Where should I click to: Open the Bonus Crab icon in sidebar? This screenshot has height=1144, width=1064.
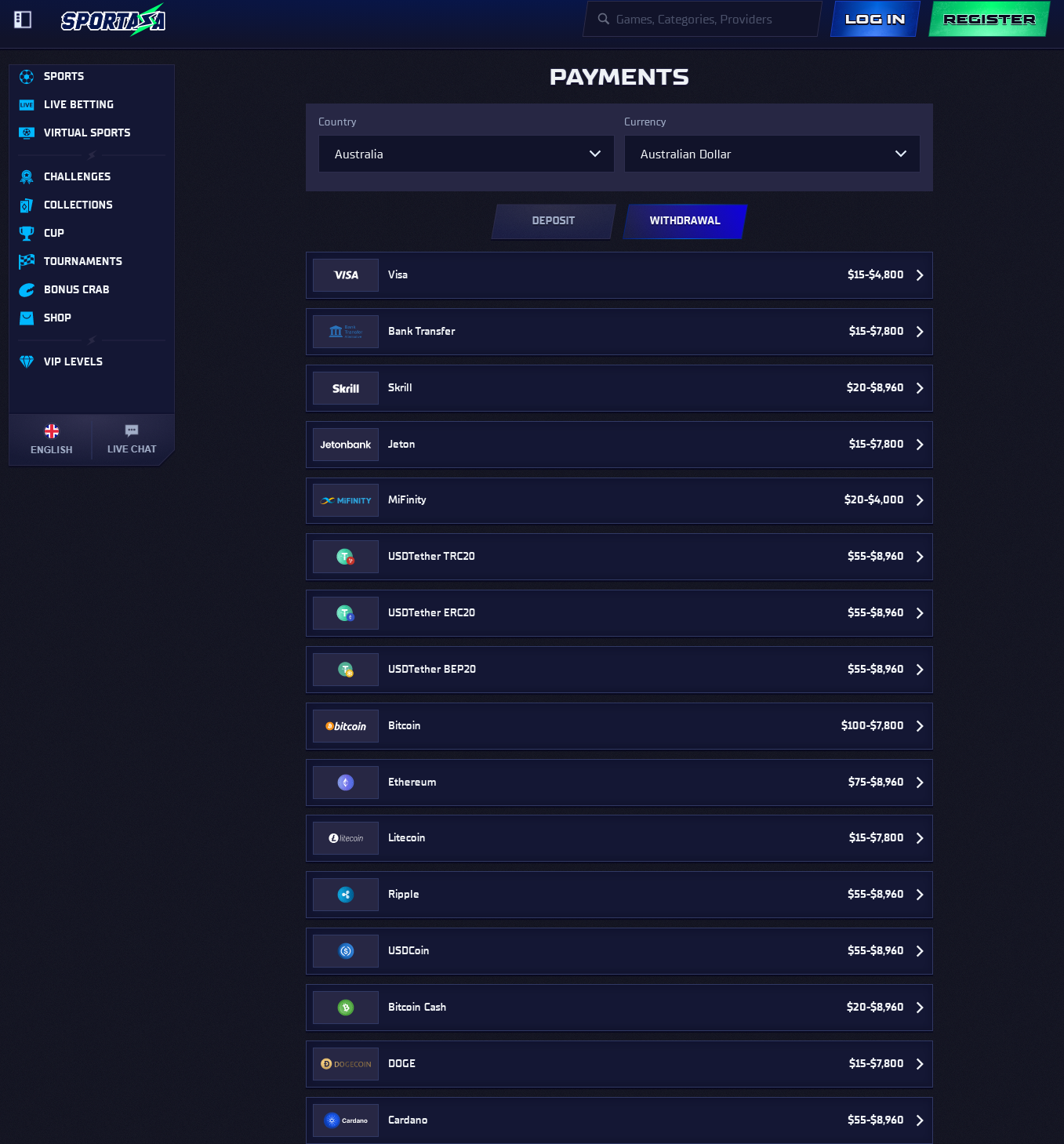[x=27, y=290]
